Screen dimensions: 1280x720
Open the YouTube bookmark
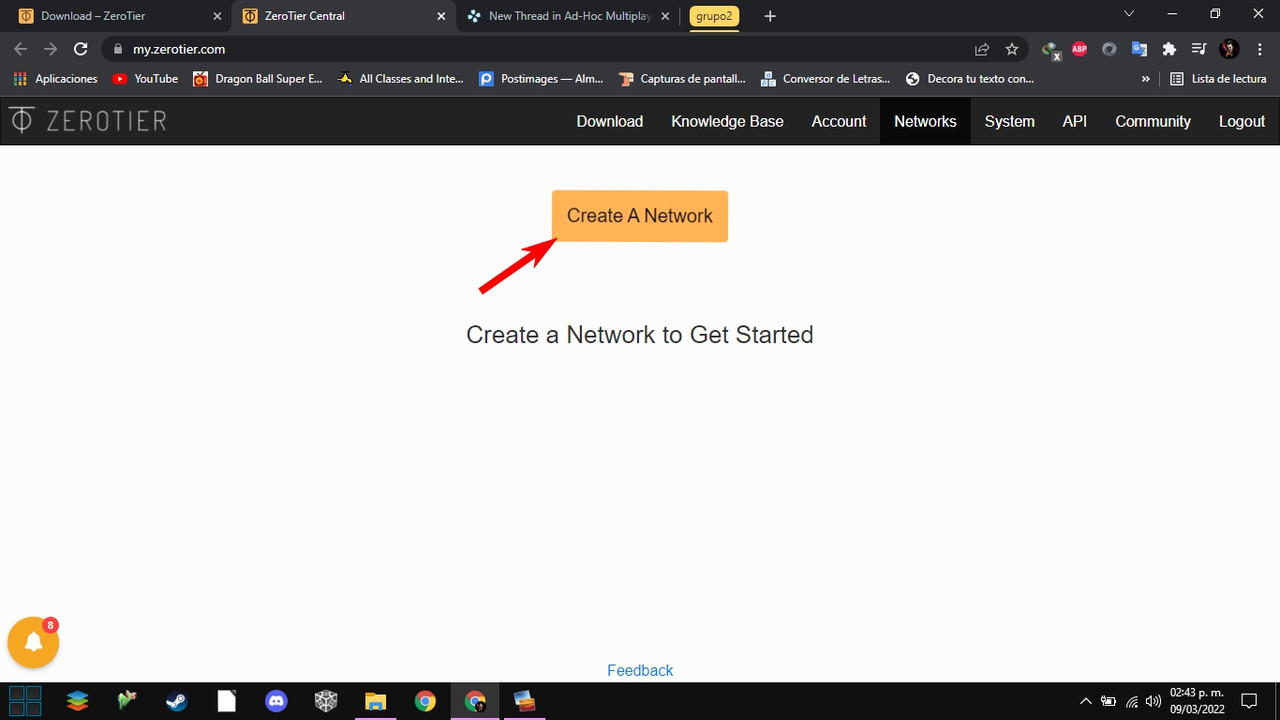[146, 79]
